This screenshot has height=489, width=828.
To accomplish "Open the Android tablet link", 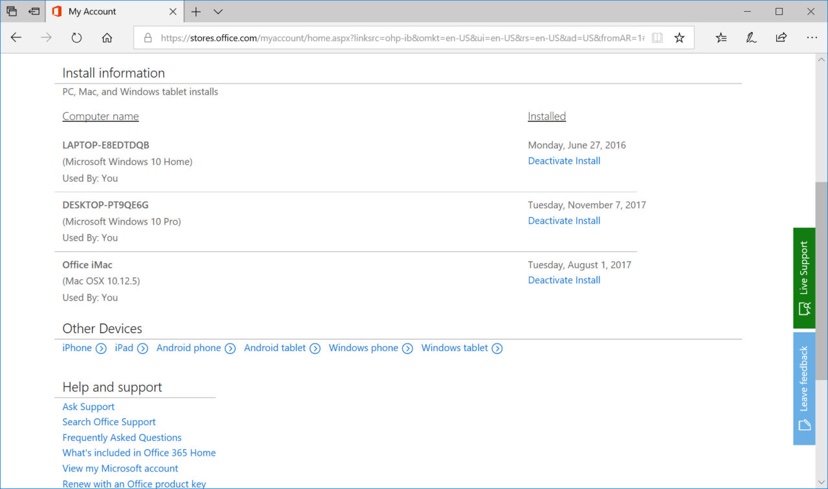I will point(275,348).
